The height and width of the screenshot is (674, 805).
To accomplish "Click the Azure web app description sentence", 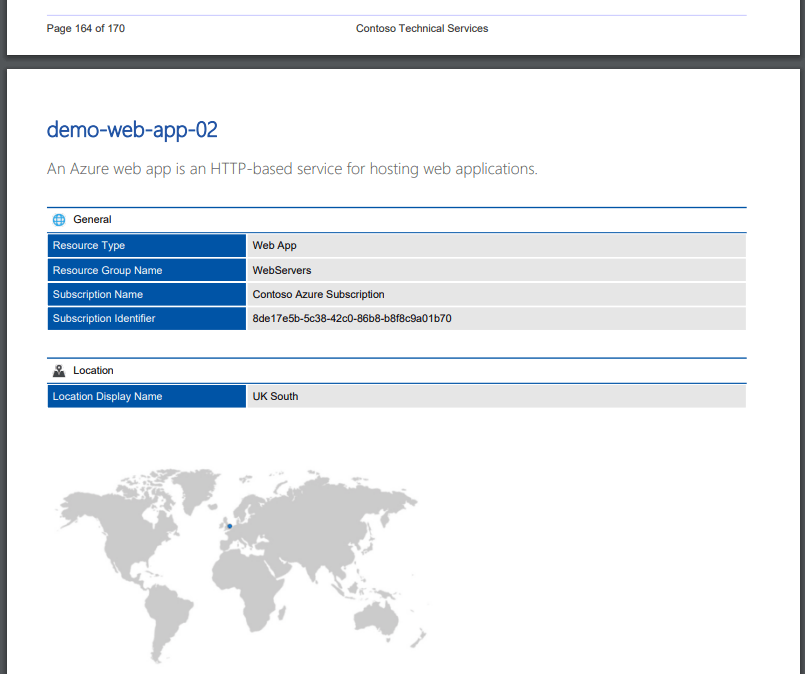I will (x=292, y=169).
